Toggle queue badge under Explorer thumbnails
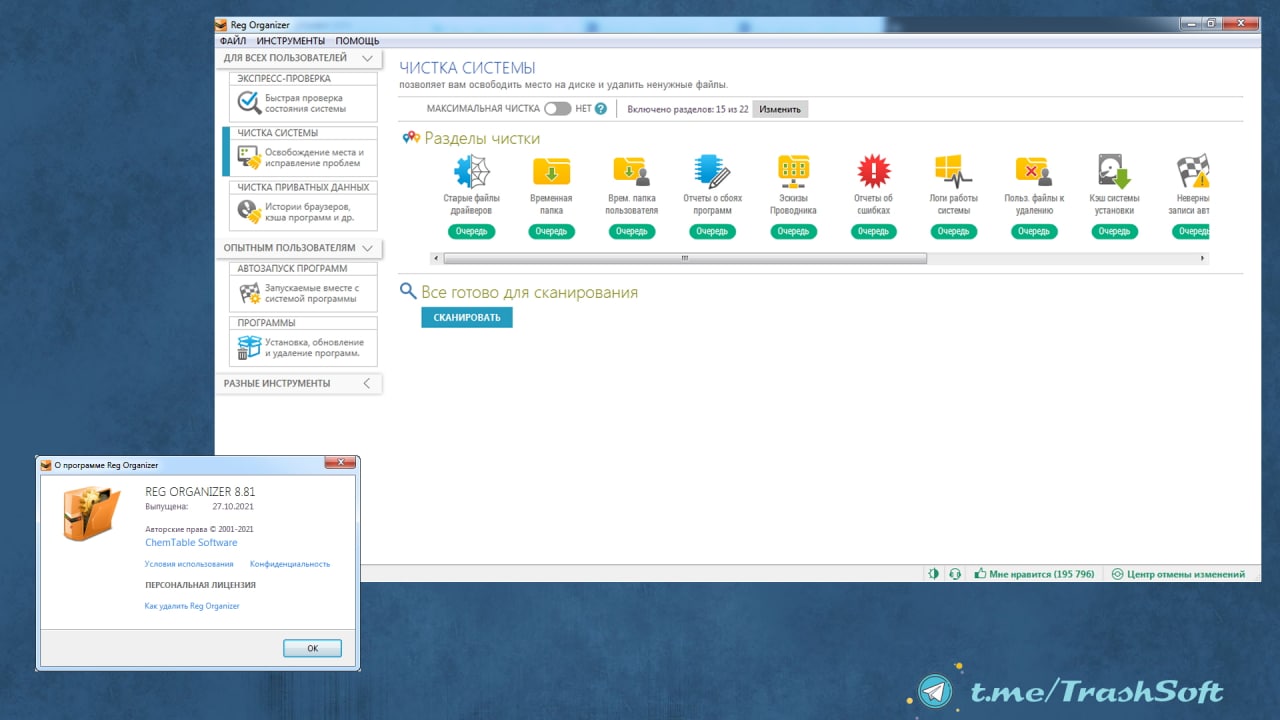This screenshot has height=720, width=1280. [x=793, y=231]
